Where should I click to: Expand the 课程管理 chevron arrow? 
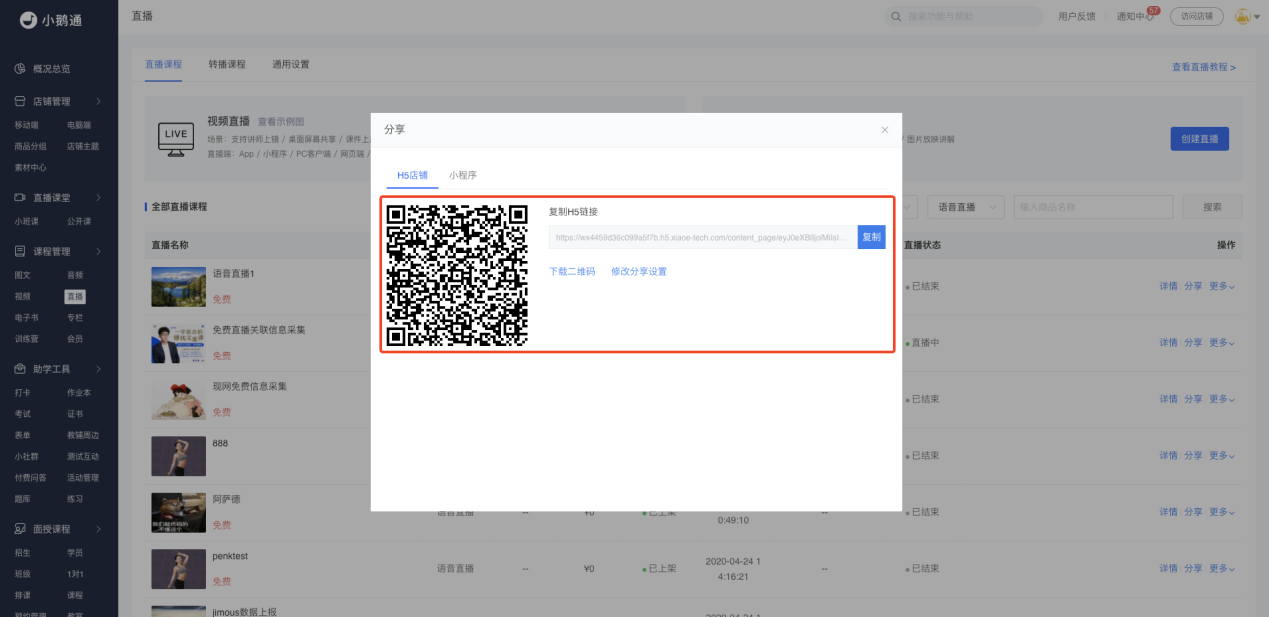click(98, 251)
